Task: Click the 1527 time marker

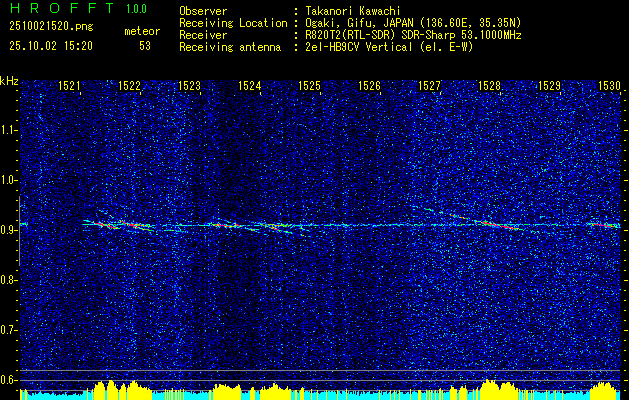Action: click(429, 85)
